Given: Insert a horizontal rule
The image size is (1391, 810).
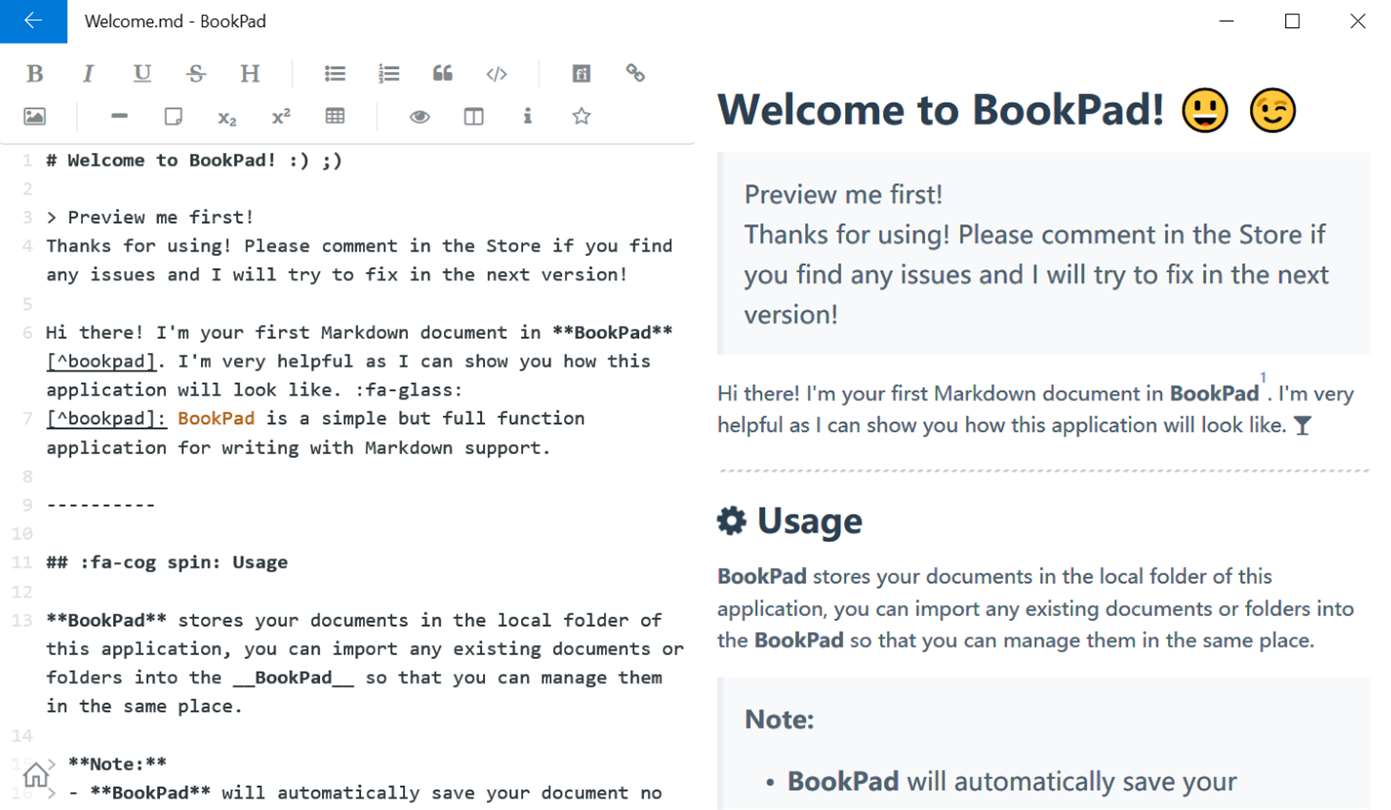Looking at the screenshot, I should (119, 116).
